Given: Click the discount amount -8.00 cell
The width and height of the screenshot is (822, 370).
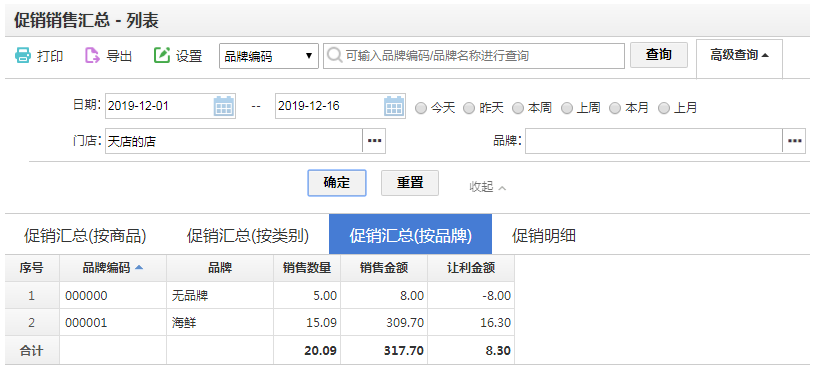Looking at the screenshot, I should (471, 296).
